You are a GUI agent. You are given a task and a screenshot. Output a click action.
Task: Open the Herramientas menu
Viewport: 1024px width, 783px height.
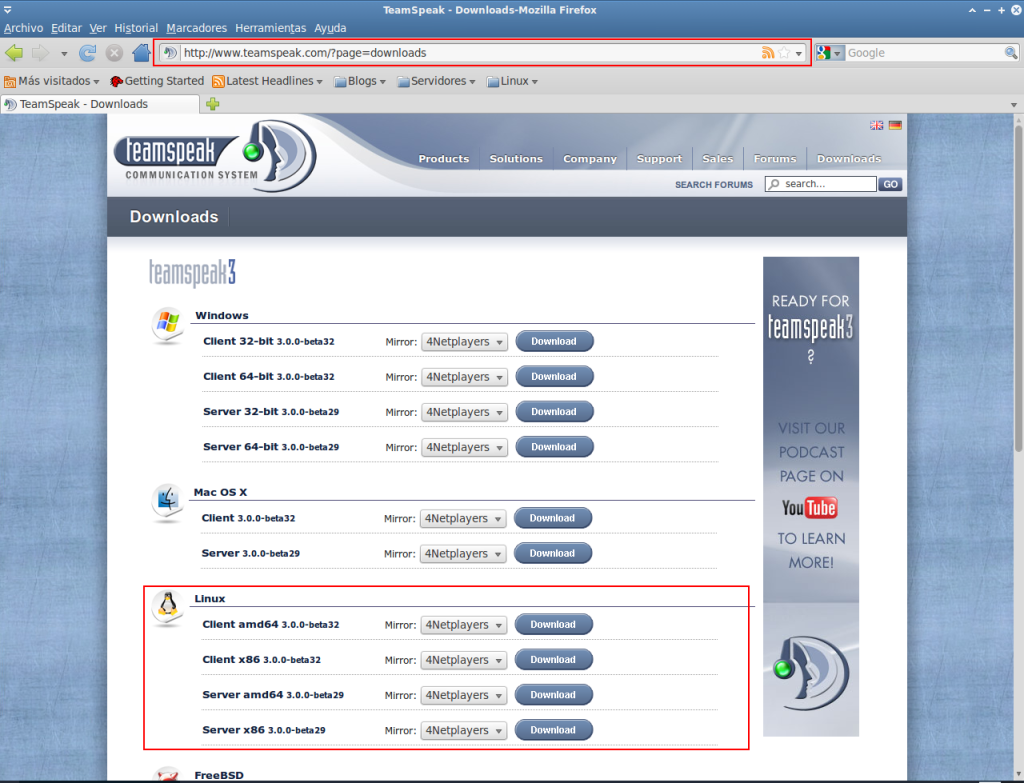270,28
